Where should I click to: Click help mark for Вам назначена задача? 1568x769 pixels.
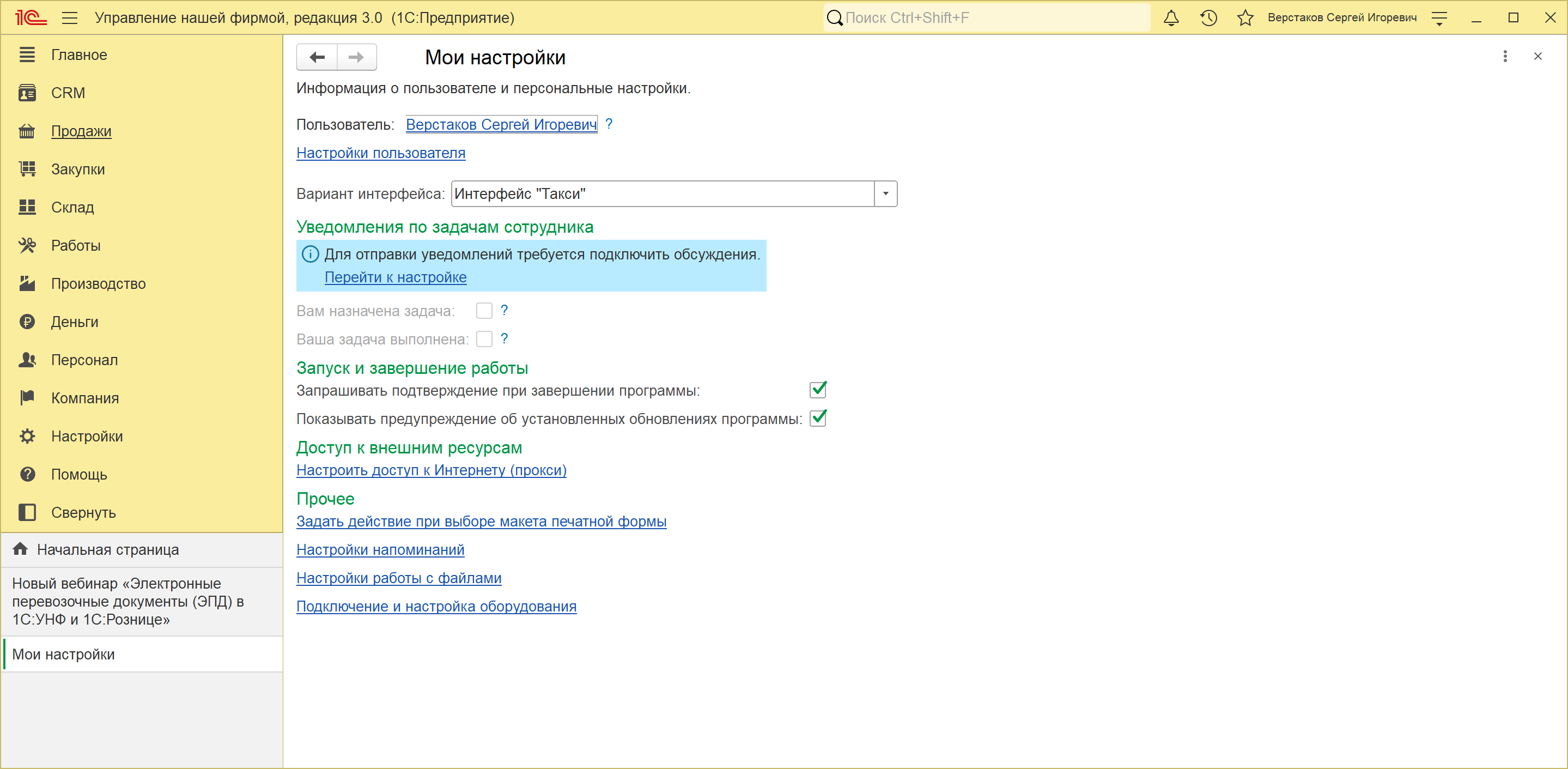pos(504,311)
